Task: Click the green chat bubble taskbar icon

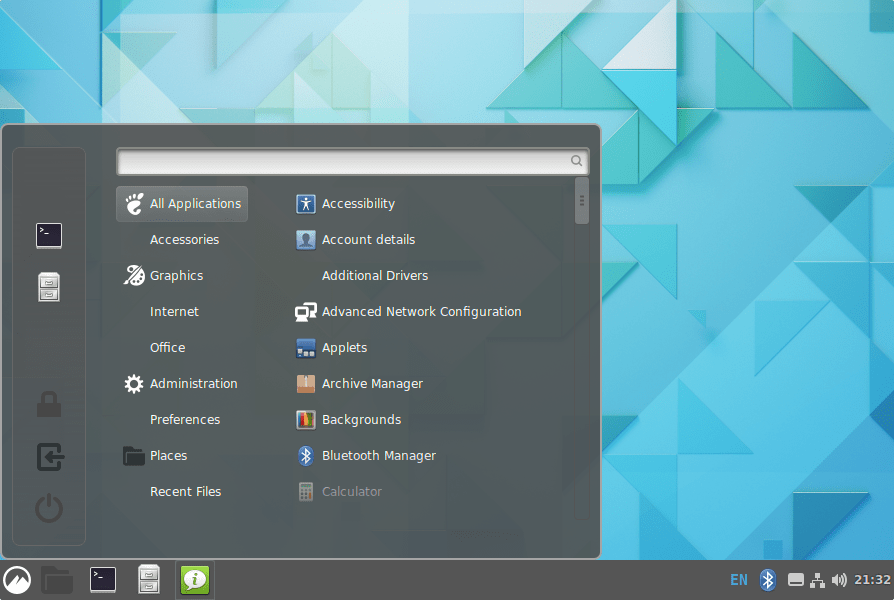Action: pos(195,579)
